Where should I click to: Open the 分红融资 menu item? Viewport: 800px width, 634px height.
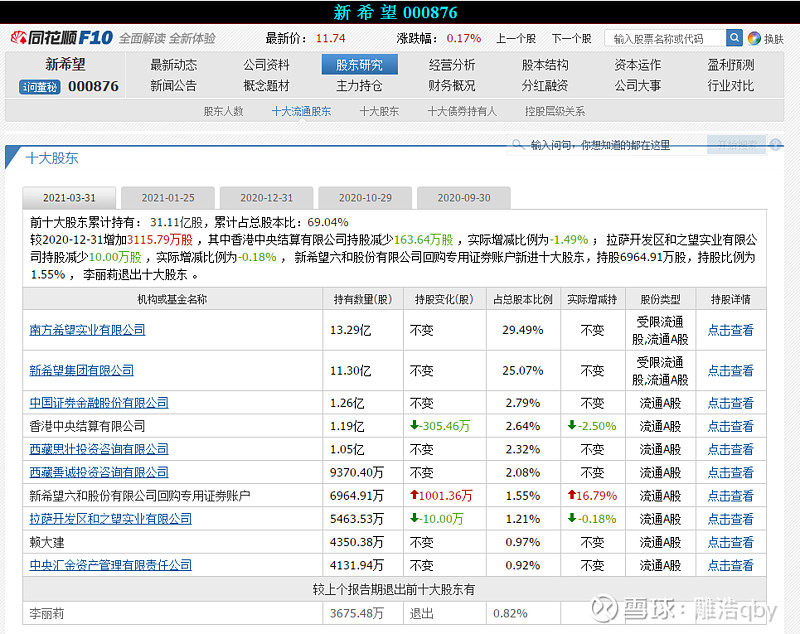pyautogui.click(x=545, y=86)
